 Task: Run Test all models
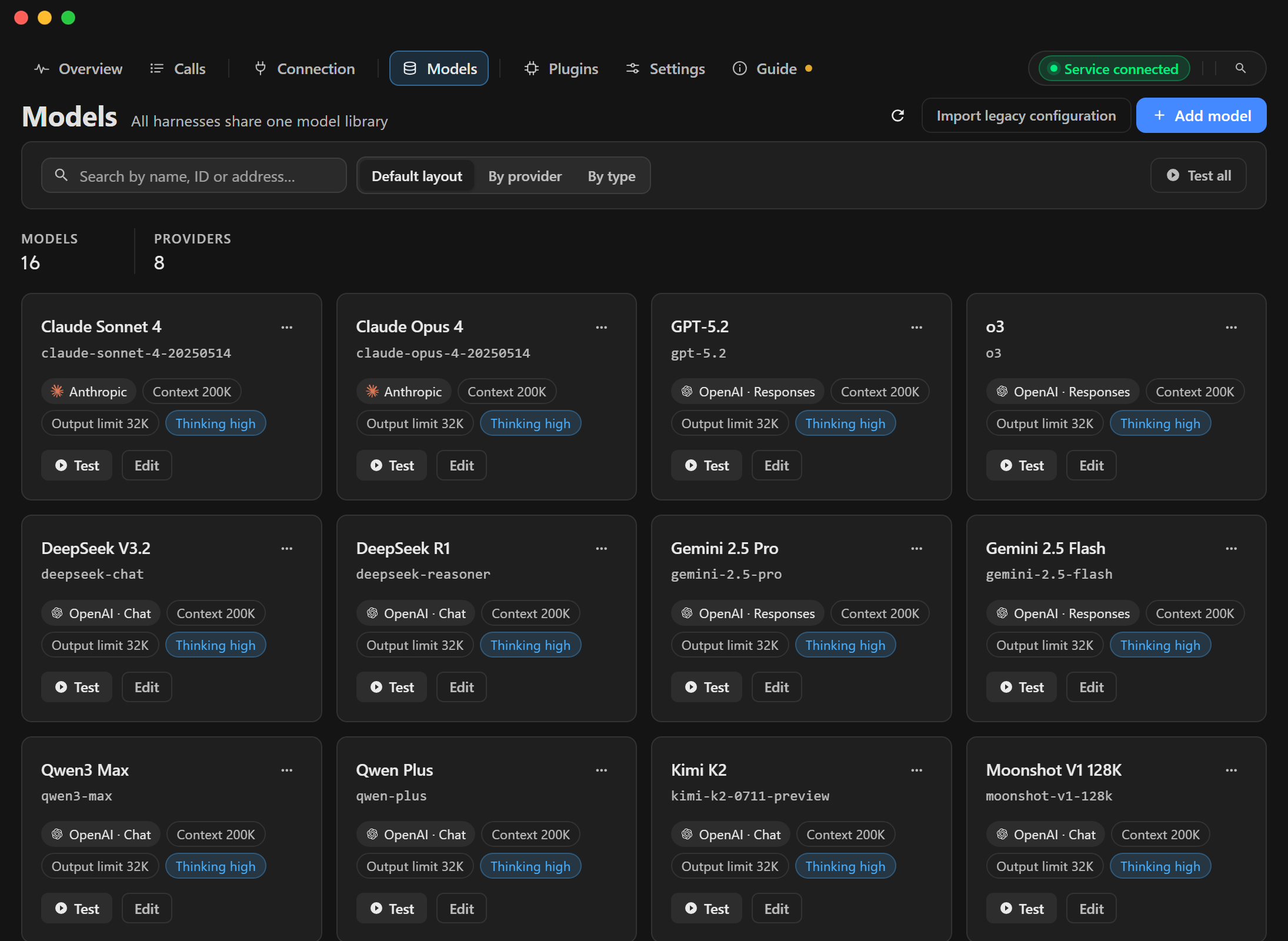pyautogui.click(x=1198, y=175)
